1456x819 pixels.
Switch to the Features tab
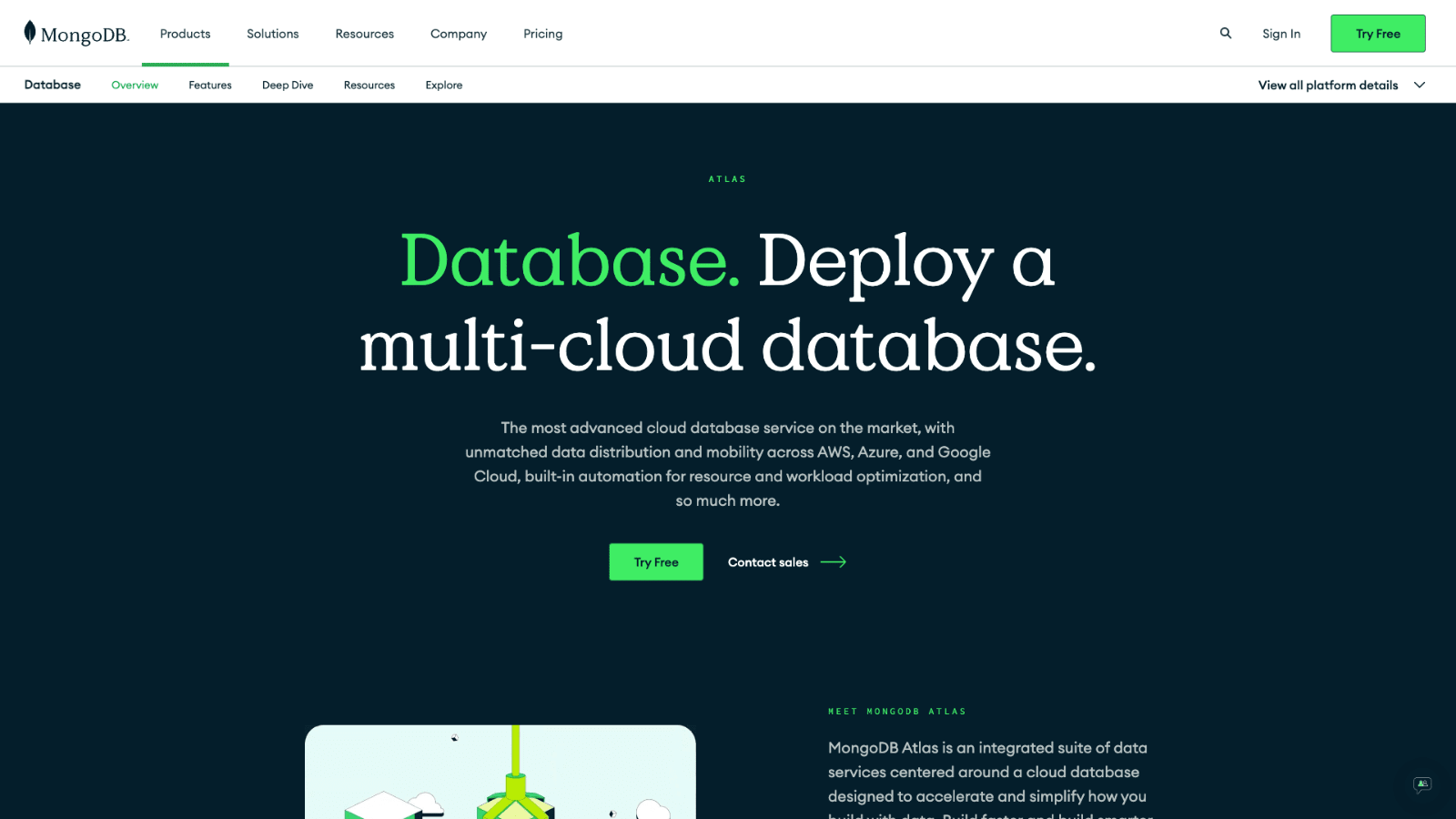pyautogui.click(x=210, y=85)
